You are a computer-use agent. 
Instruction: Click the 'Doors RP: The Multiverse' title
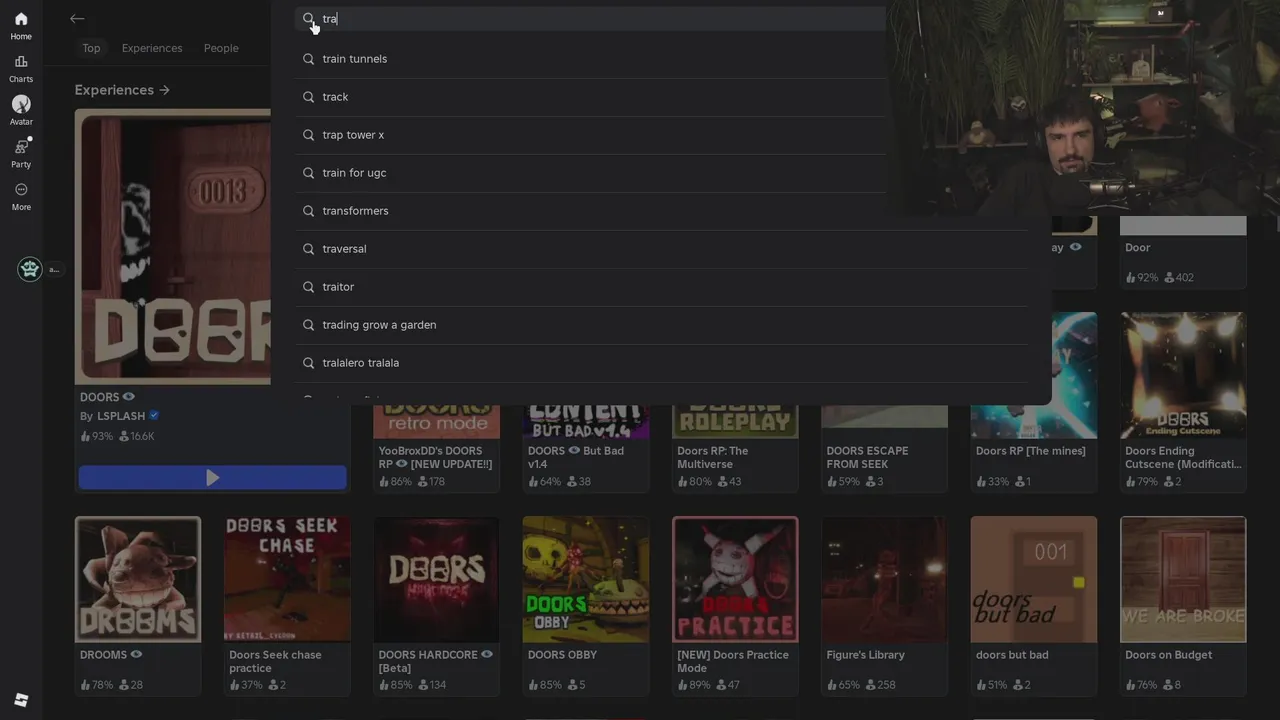(713, 457)
